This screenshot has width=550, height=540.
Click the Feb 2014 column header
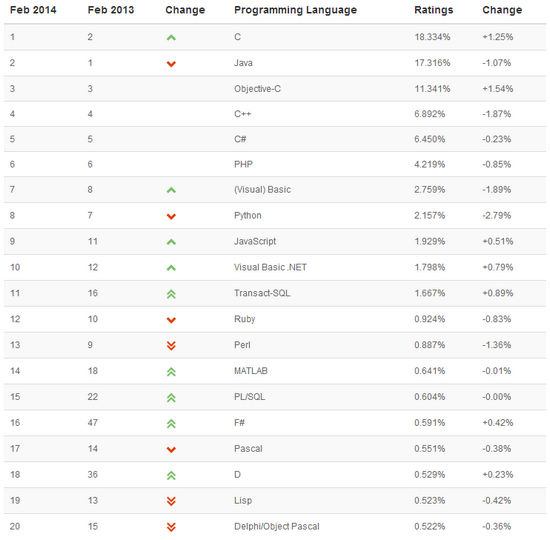[33, 10]
